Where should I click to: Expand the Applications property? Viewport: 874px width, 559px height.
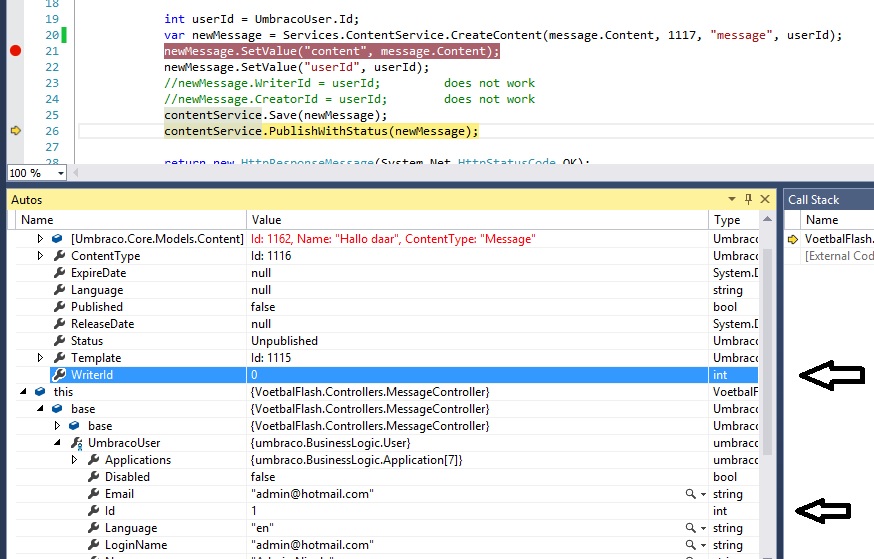click(x=74, y=460)
